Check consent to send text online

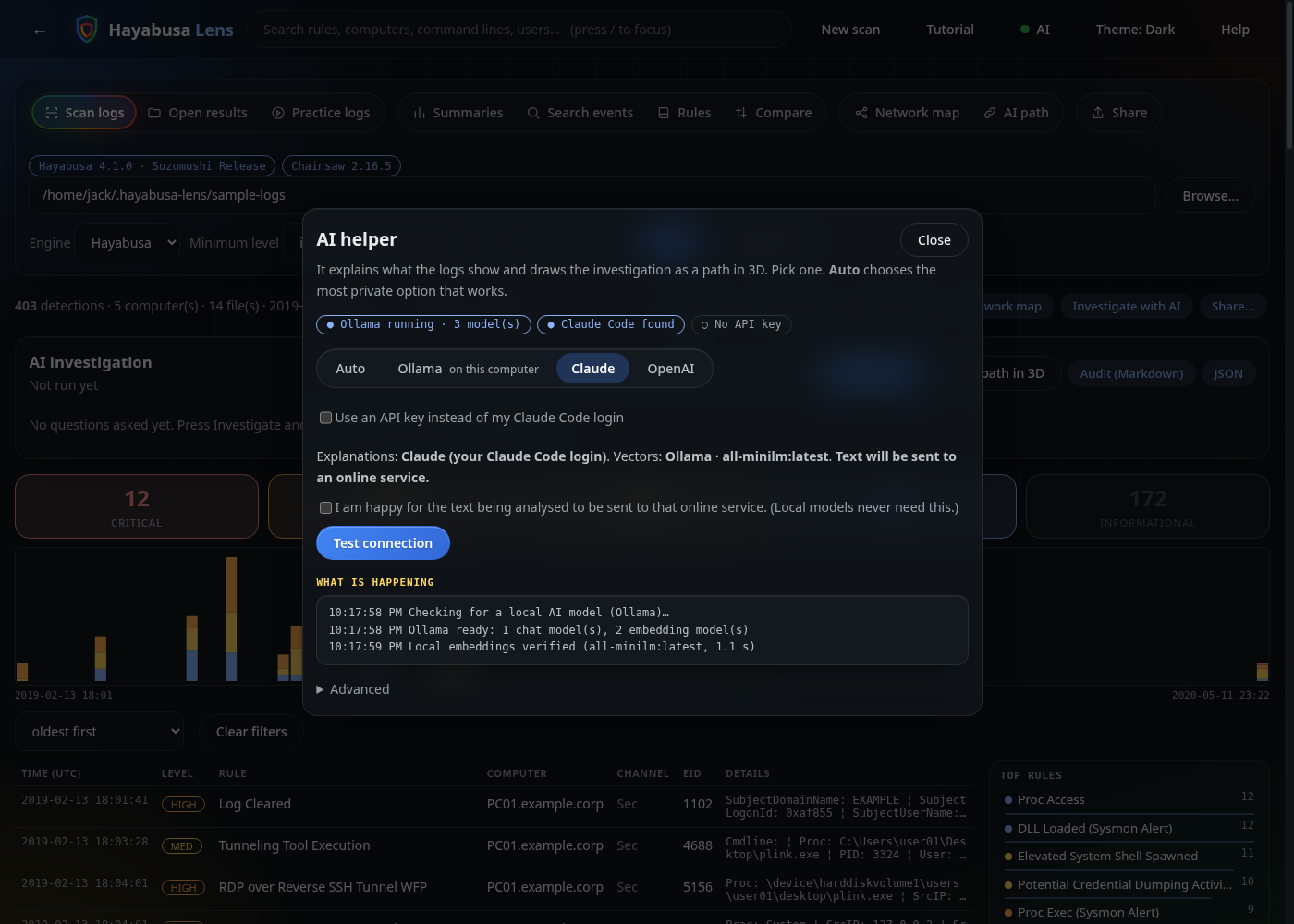[325, 507]
